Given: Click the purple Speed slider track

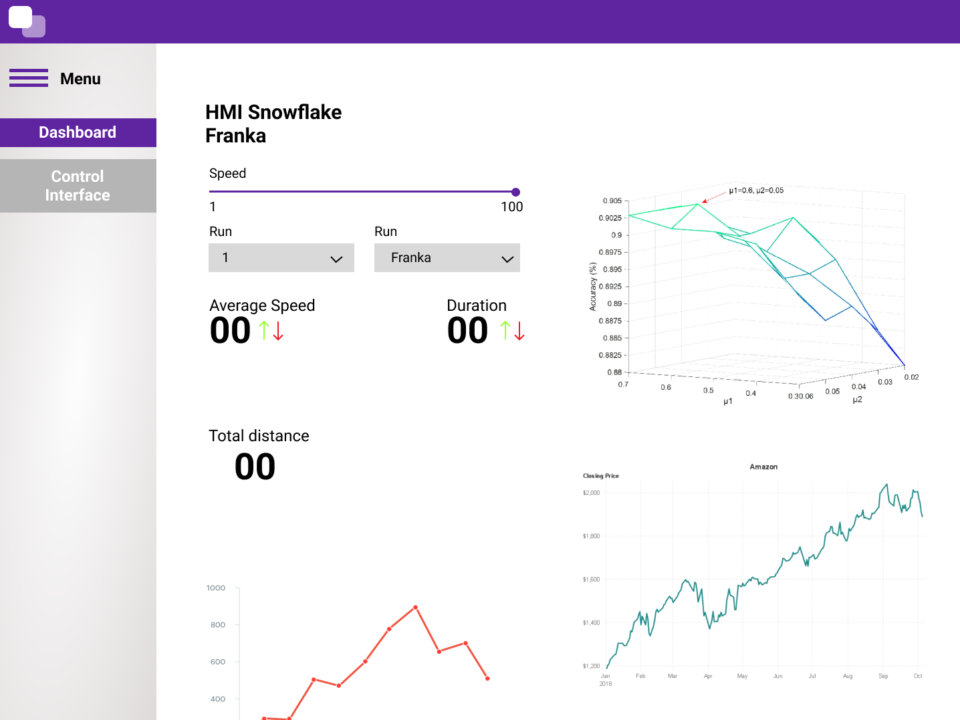Looking at the screenshot, I should [x=362, y=192].
